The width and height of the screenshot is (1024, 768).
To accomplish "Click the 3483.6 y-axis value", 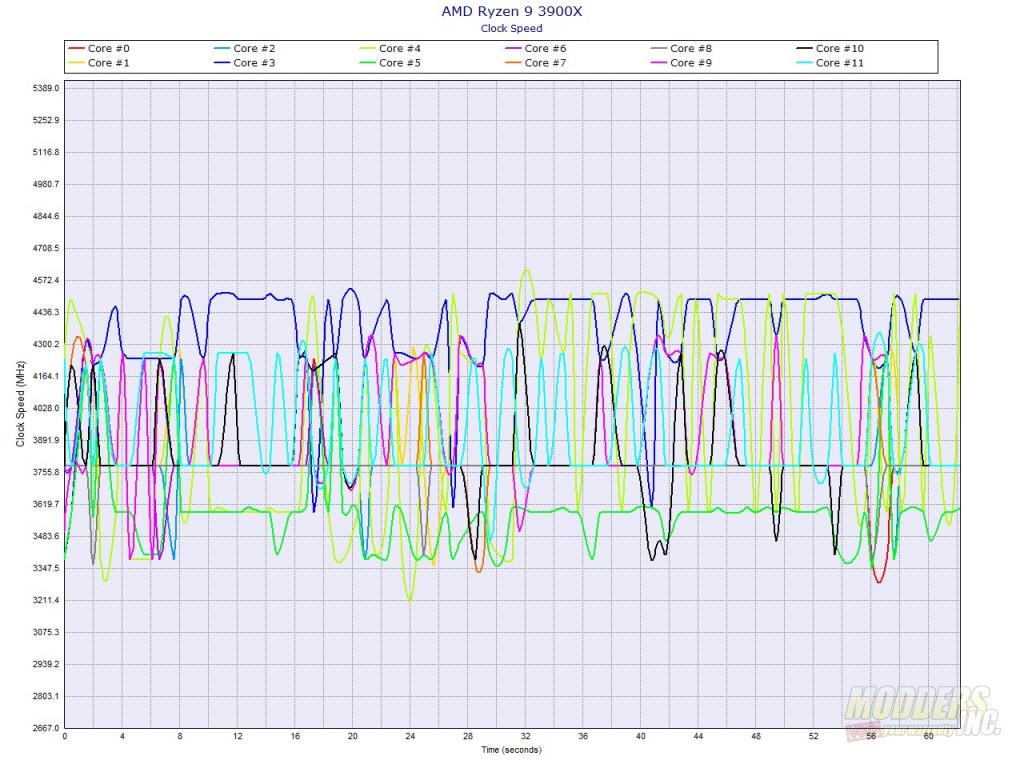I will click(46, 536).
